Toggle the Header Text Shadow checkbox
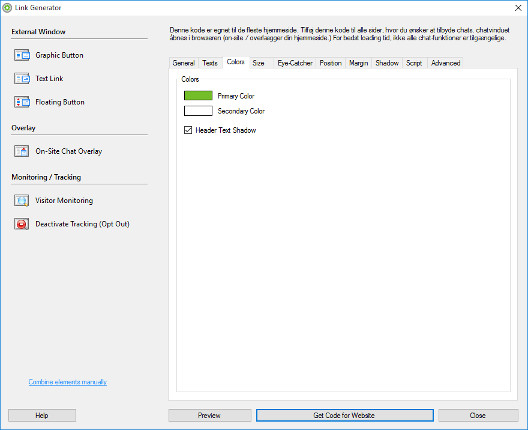528x430 pixels. coord(188,130)
